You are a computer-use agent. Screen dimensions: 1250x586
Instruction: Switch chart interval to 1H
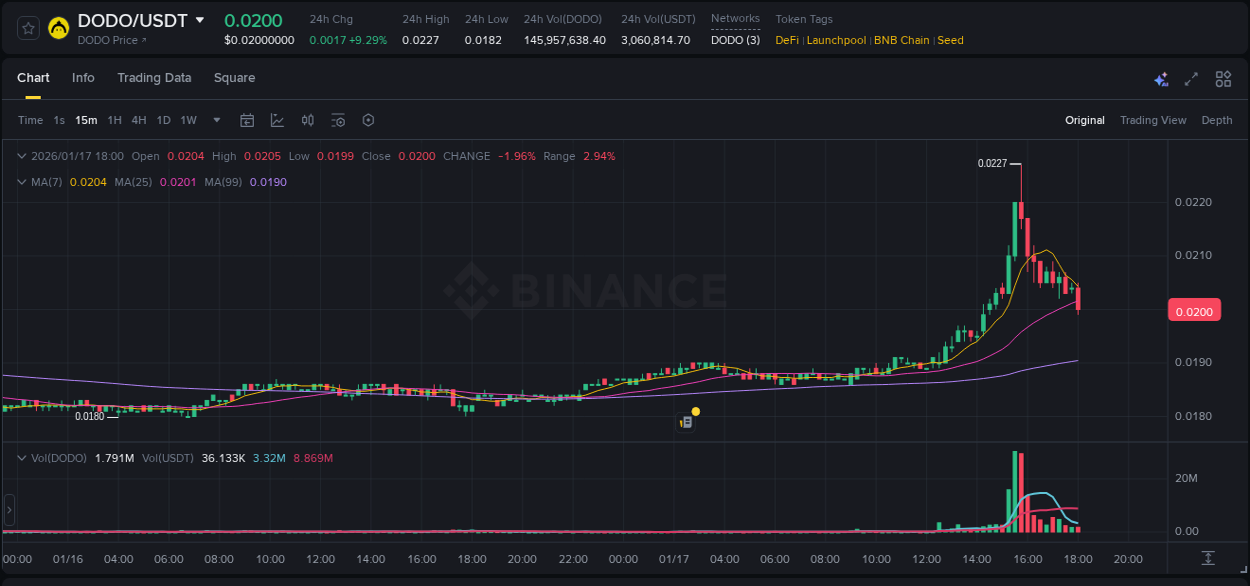[x=116, y=120]
